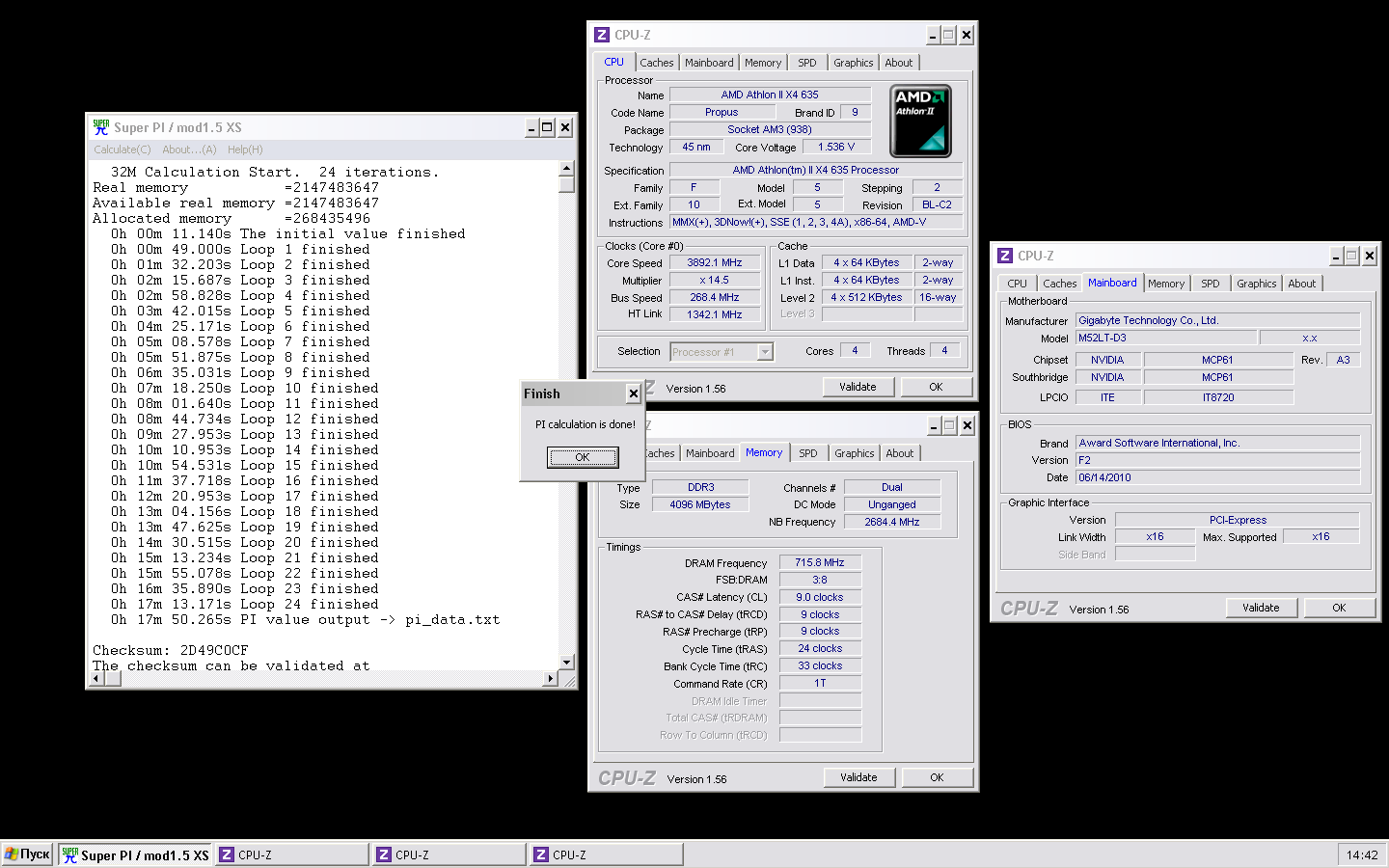Click the DRAM Frequency value 715.8 MHz
The height and width of the screenshot is (868, 1389).
click(x=820, y=562)
